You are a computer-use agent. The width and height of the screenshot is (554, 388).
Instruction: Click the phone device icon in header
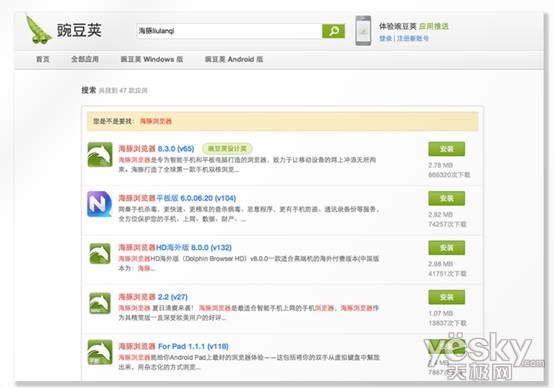tap(363, 31)
